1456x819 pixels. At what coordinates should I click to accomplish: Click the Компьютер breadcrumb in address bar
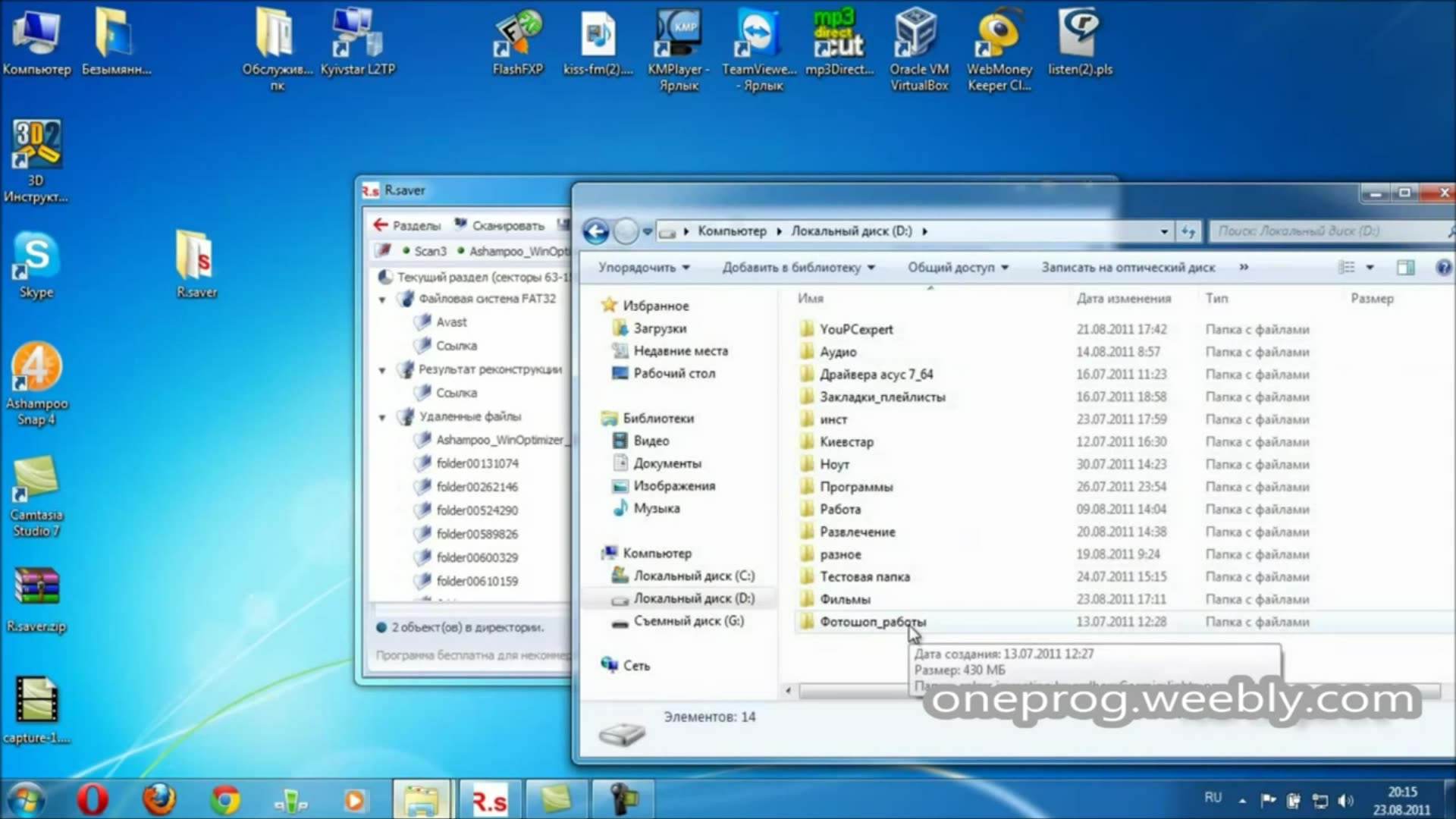pyautogui.click(x=732, y=231)
